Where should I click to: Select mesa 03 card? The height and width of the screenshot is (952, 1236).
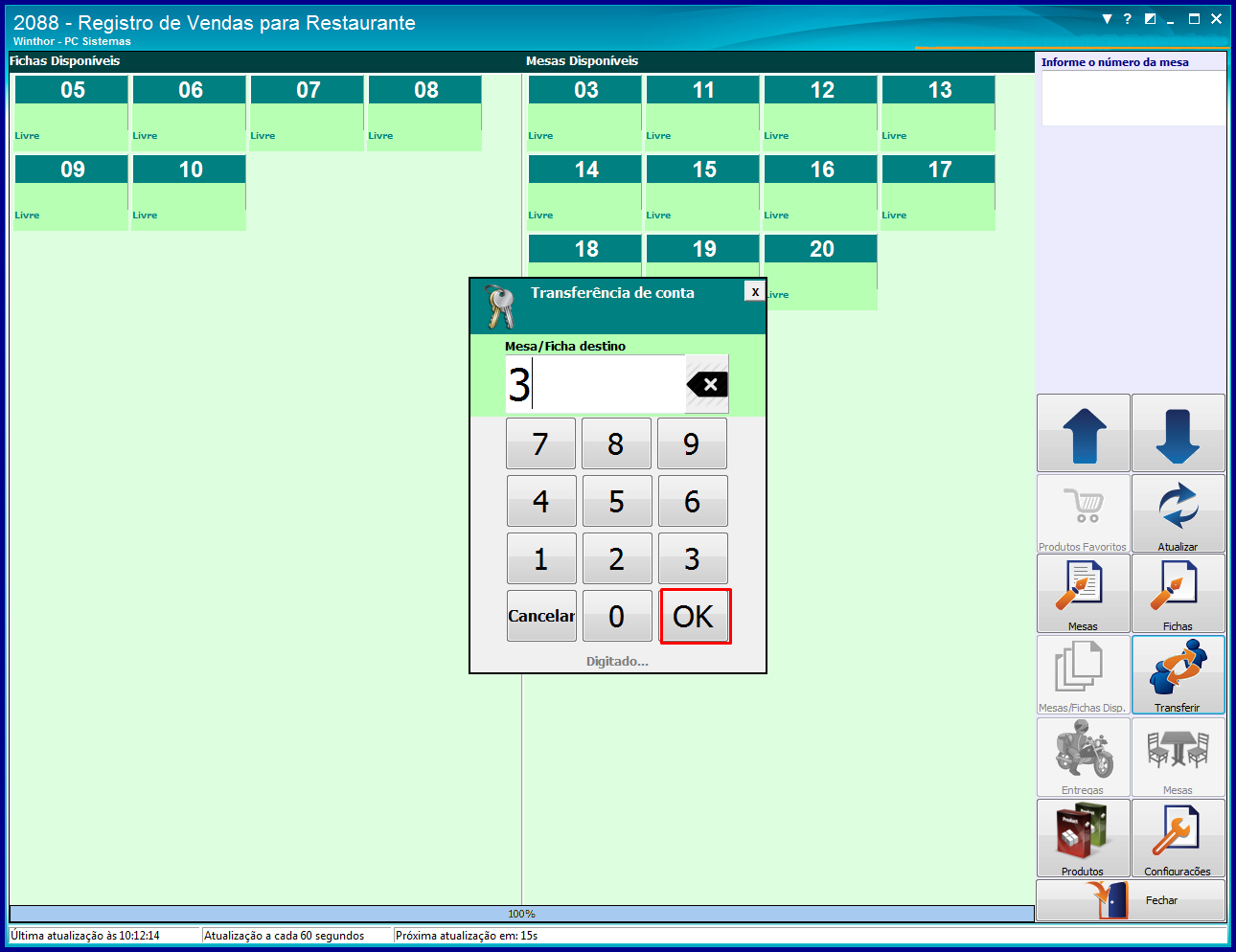584,113
